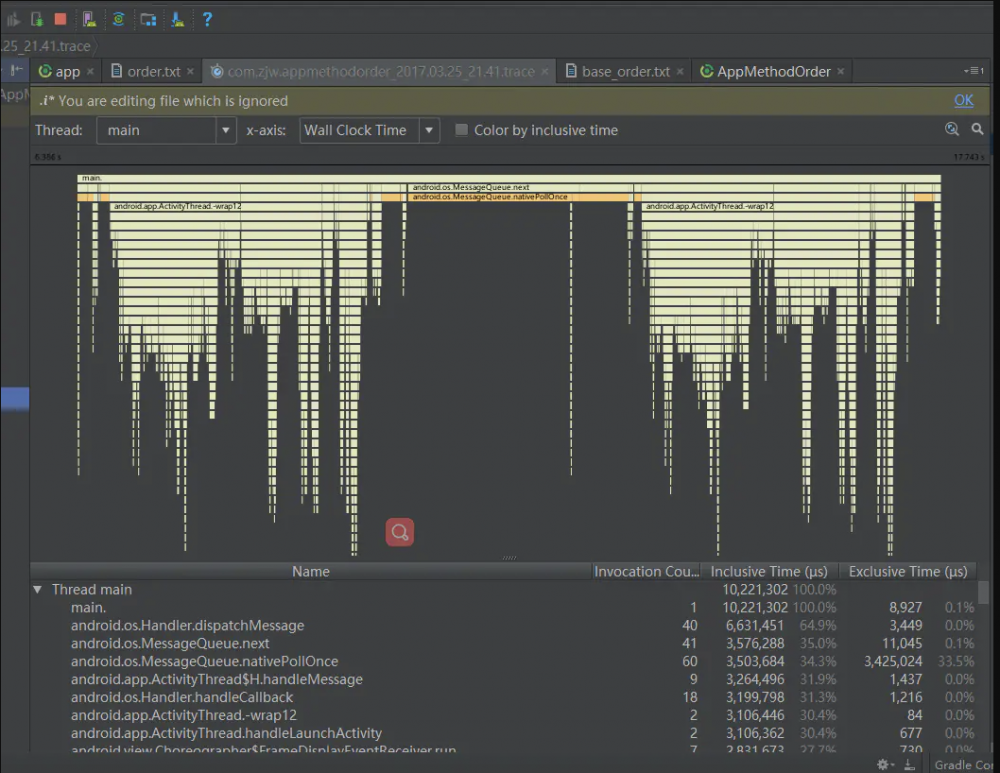Sort by Inclusive Time column header
This screenshot has height=773, width=1000.
(x=771, y=572)
